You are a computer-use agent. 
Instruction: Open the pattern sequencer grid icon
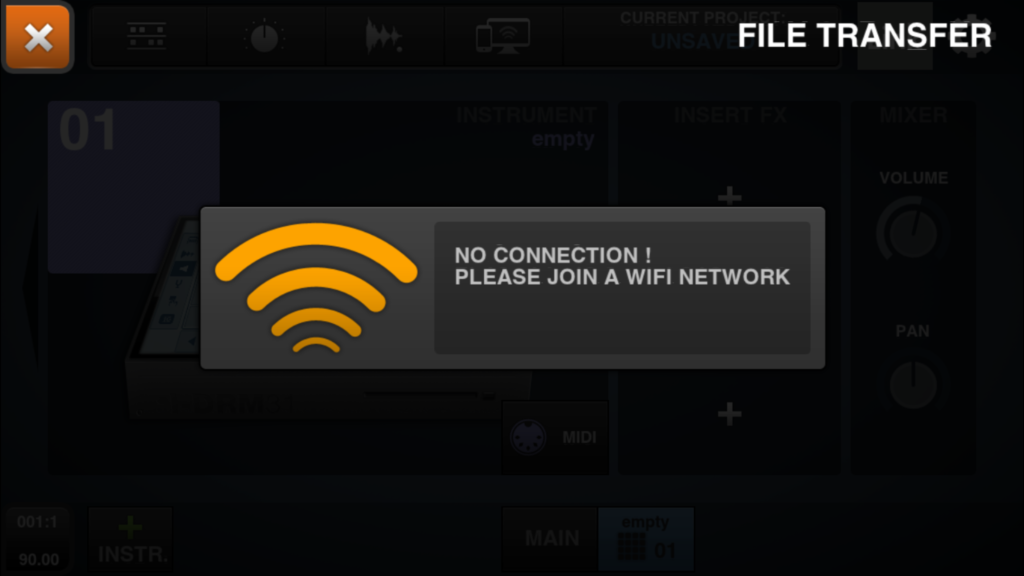pyautogui.click(x=146, y=36)
